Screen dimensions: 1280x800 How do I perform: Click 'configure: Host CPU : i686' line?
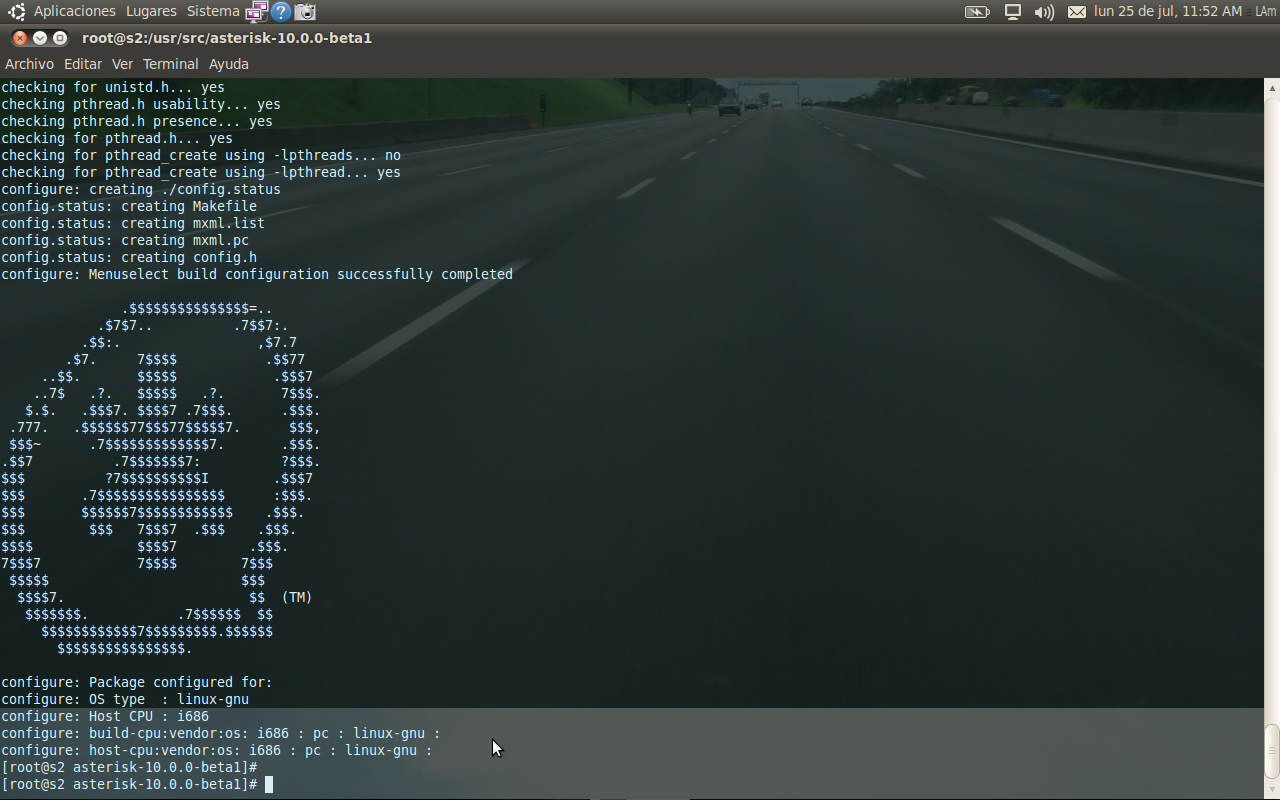pyautogui.click(x=105, y=716)
